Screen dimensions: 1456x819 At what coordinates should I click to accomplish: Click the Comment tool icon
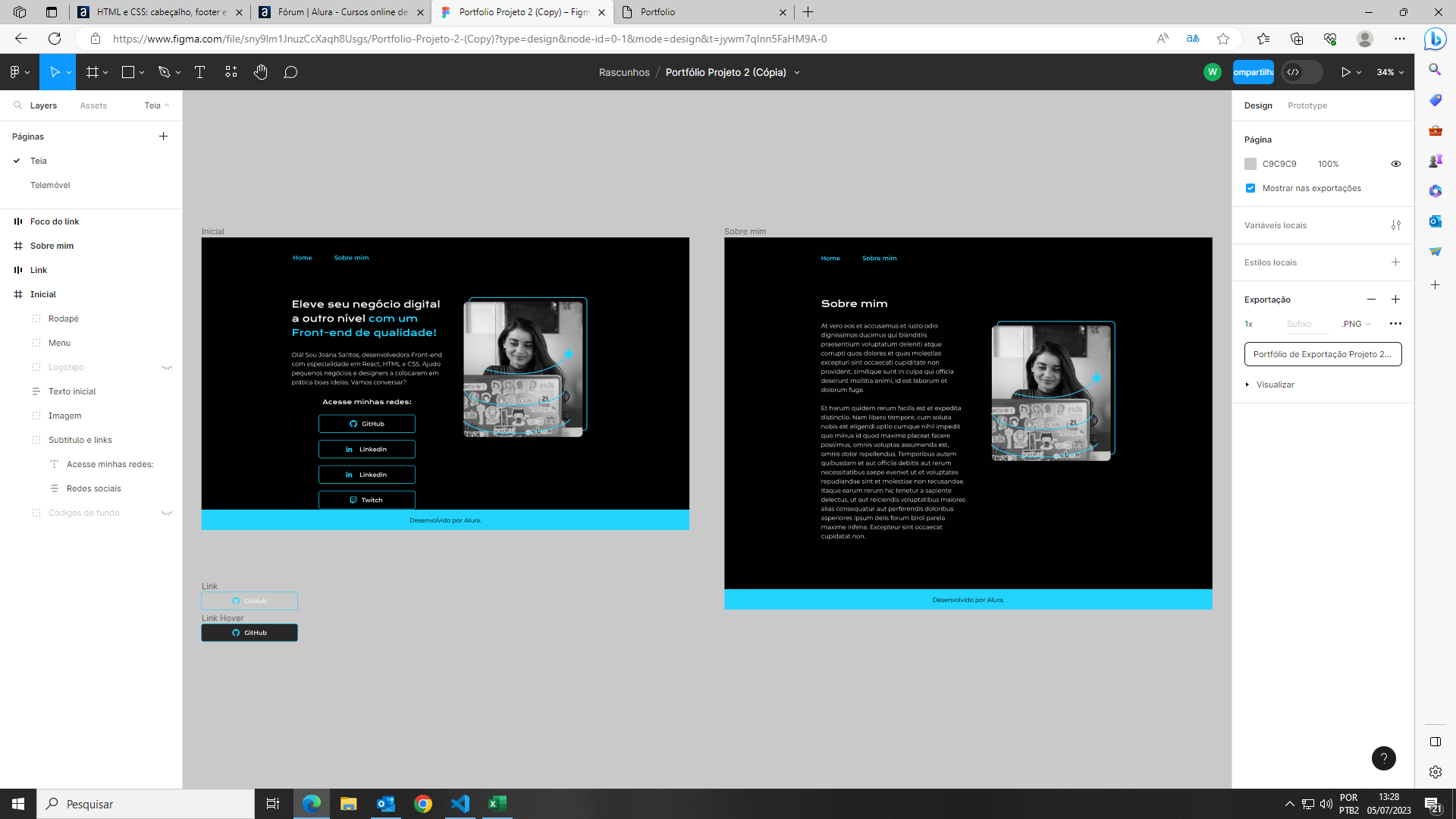pyautogui.click(x=291, y=72)
